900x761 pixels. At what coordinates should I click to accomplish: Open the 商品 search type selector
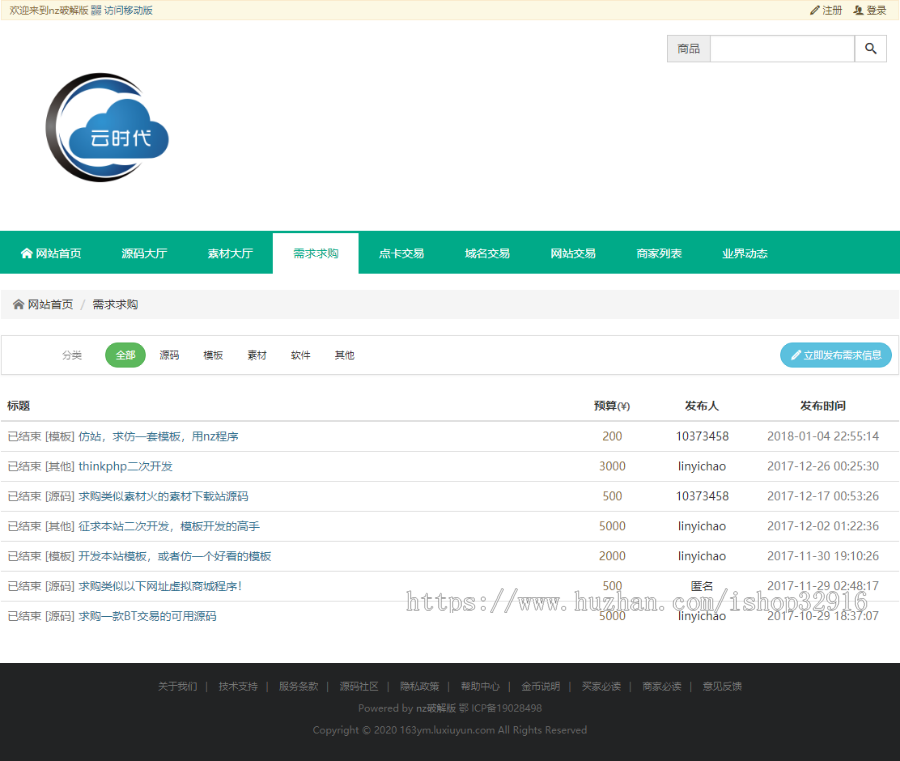pyautogui.click(x=688, y=49)
